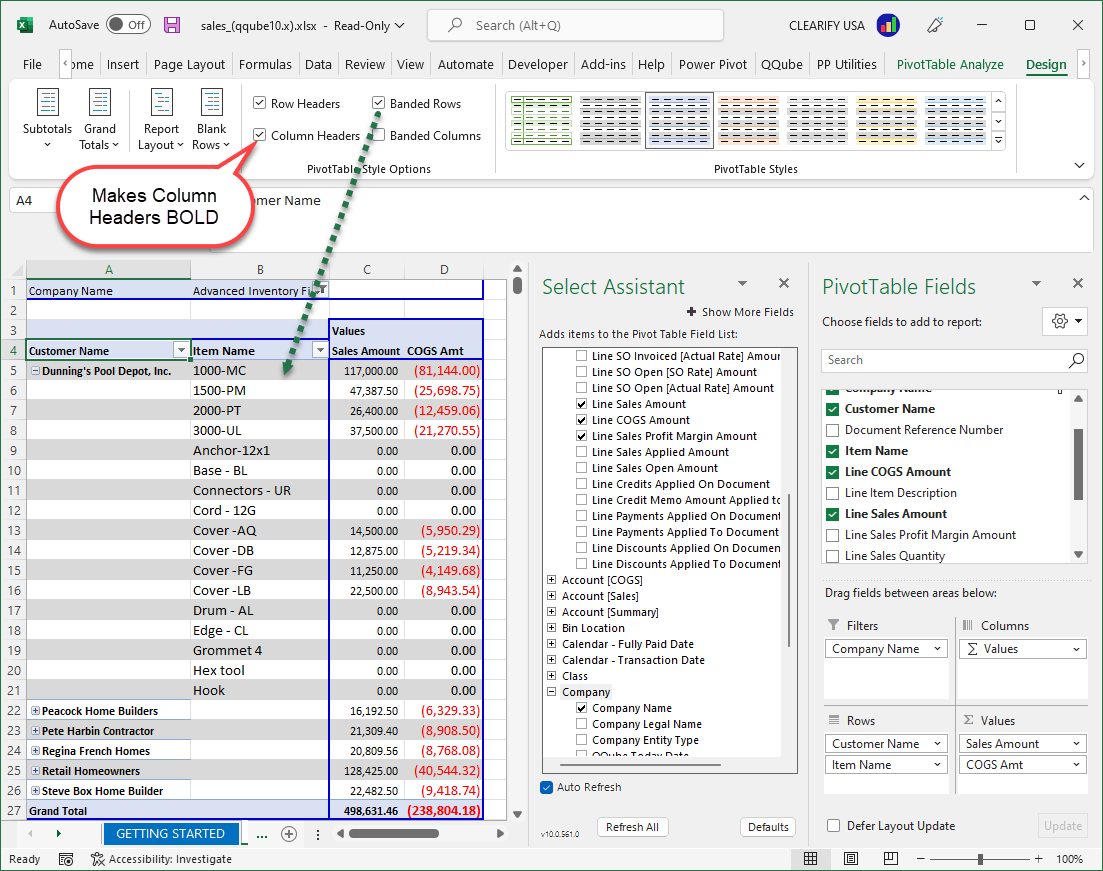Collapse the Company tree node
This screenshot has height=871, width=1103.
[552, 692]
